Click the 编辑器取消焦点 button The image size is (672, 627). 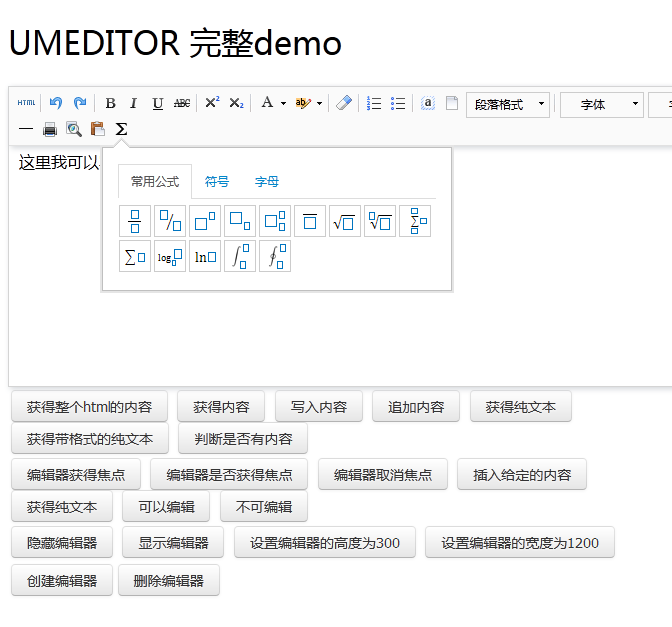point(383,474)
